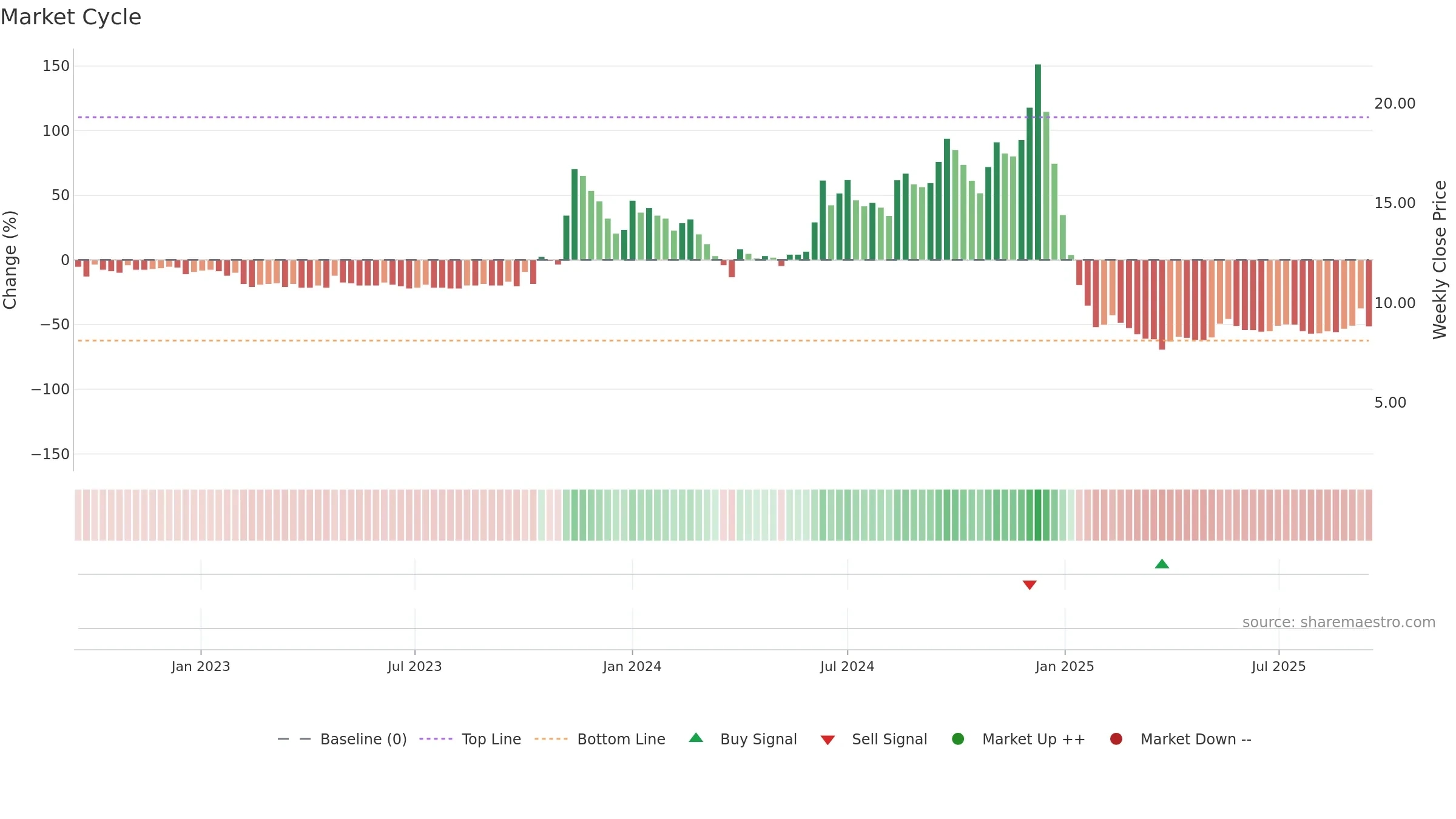The width and height of the screenshot is (1456, 819).
Task: Click the Jul 2023 x-axis label
Action: coord(415,667)
